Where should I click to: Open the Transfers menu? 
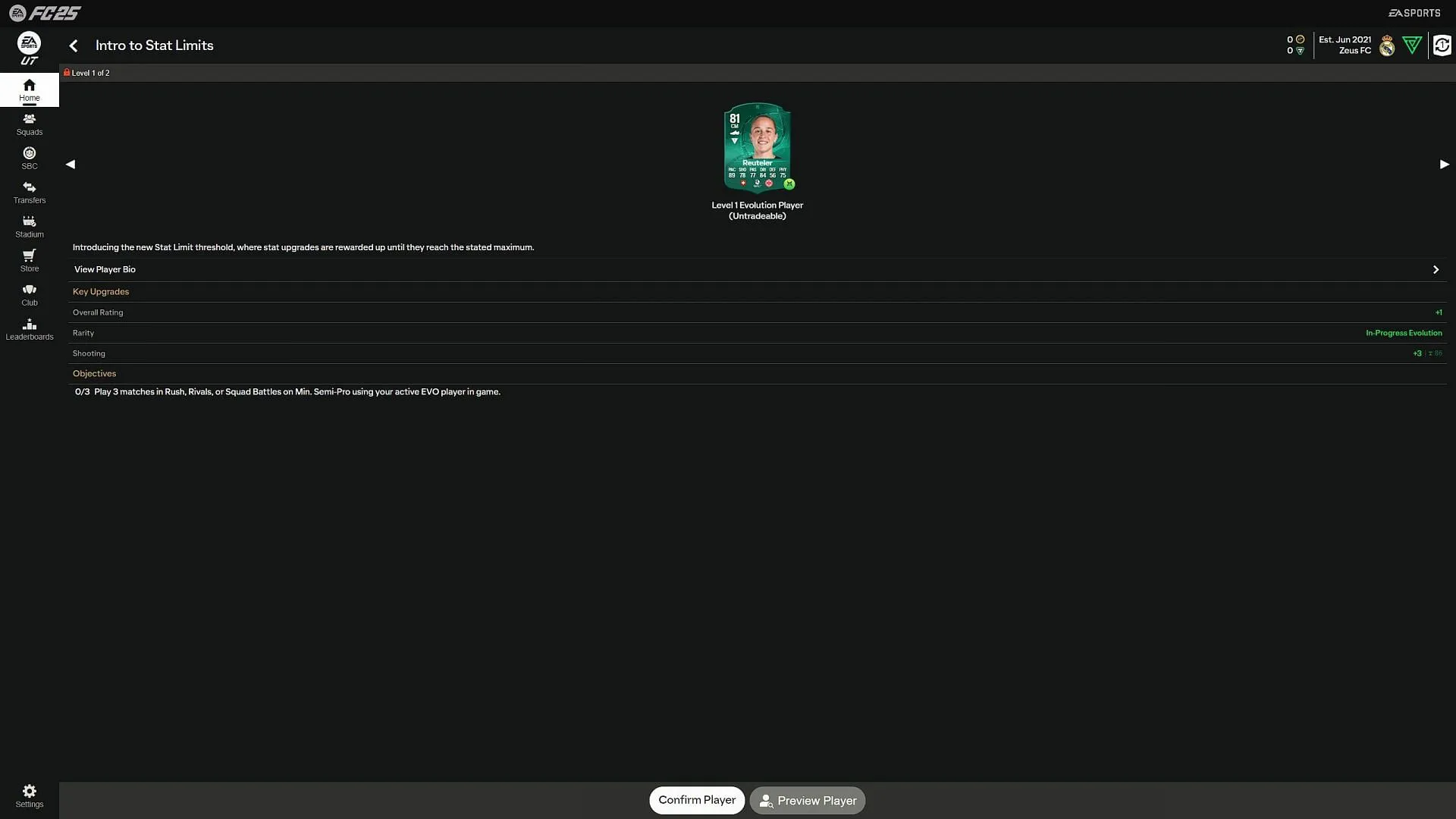pos(29,192)
